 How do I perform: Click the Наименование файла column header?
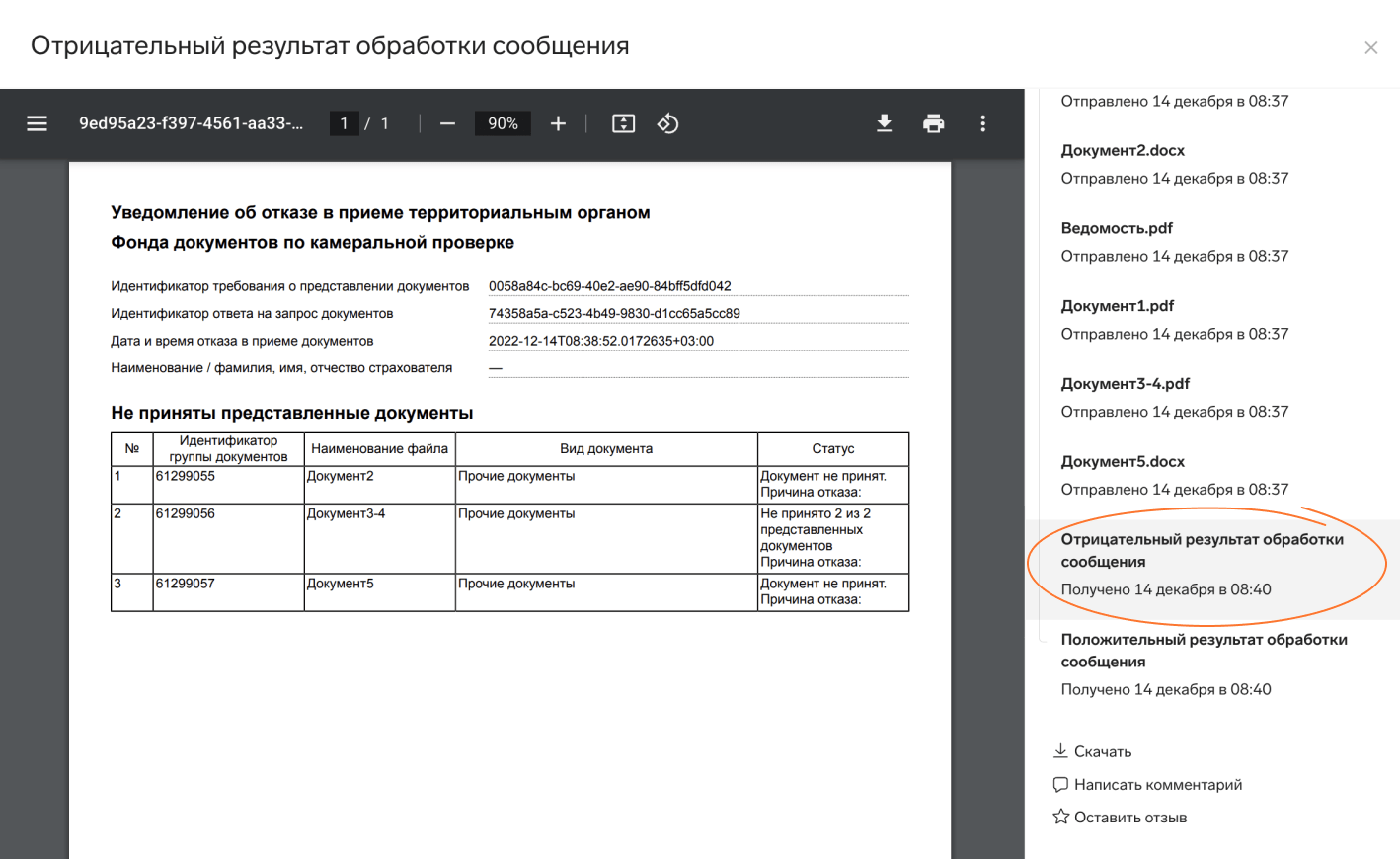(379, 448)
